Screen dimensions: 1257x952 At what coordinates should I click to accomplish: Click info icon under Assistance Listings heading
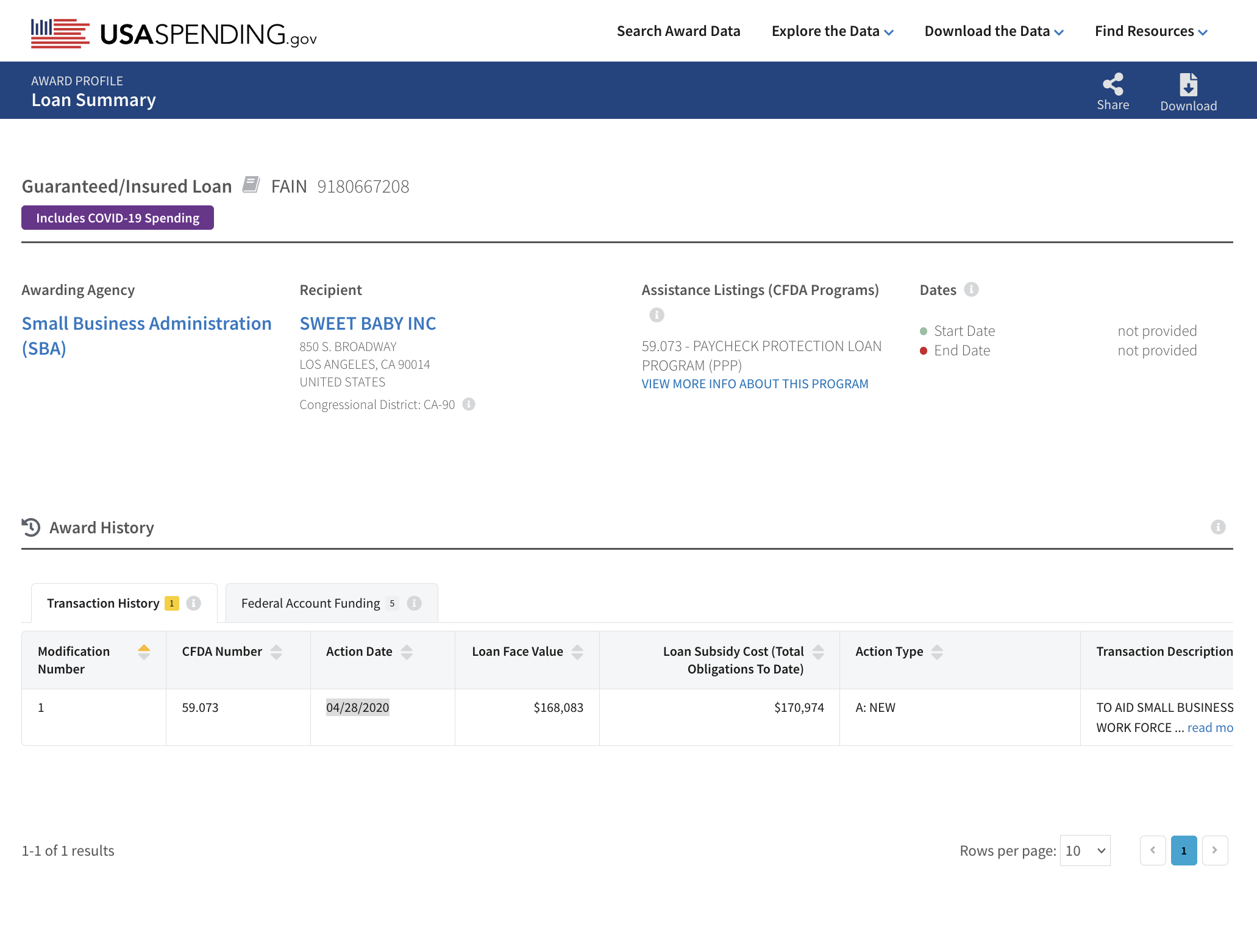click(x=657, y=315)
